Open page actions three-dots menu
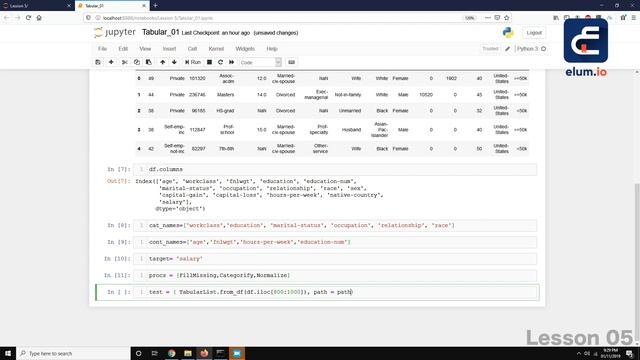Image resolution: width=640 pixels, height=360 pixels. pyautogui.click(x=488, y=18)
